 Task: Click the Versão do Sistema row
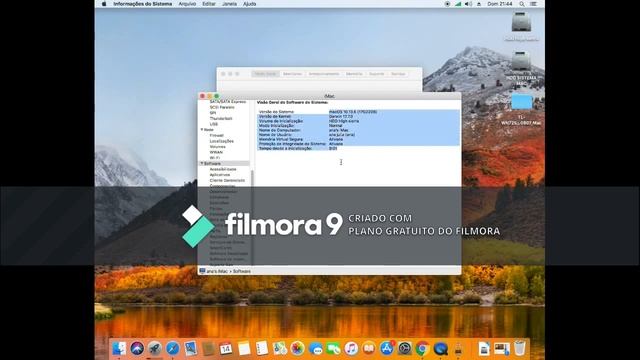tap(358, 111)
